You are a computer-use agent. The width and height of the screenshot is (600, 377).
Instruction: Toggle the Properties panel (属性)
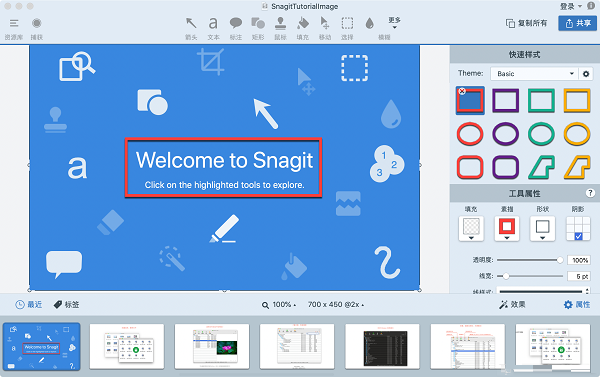pyautogui.click(x=577, y=305)
